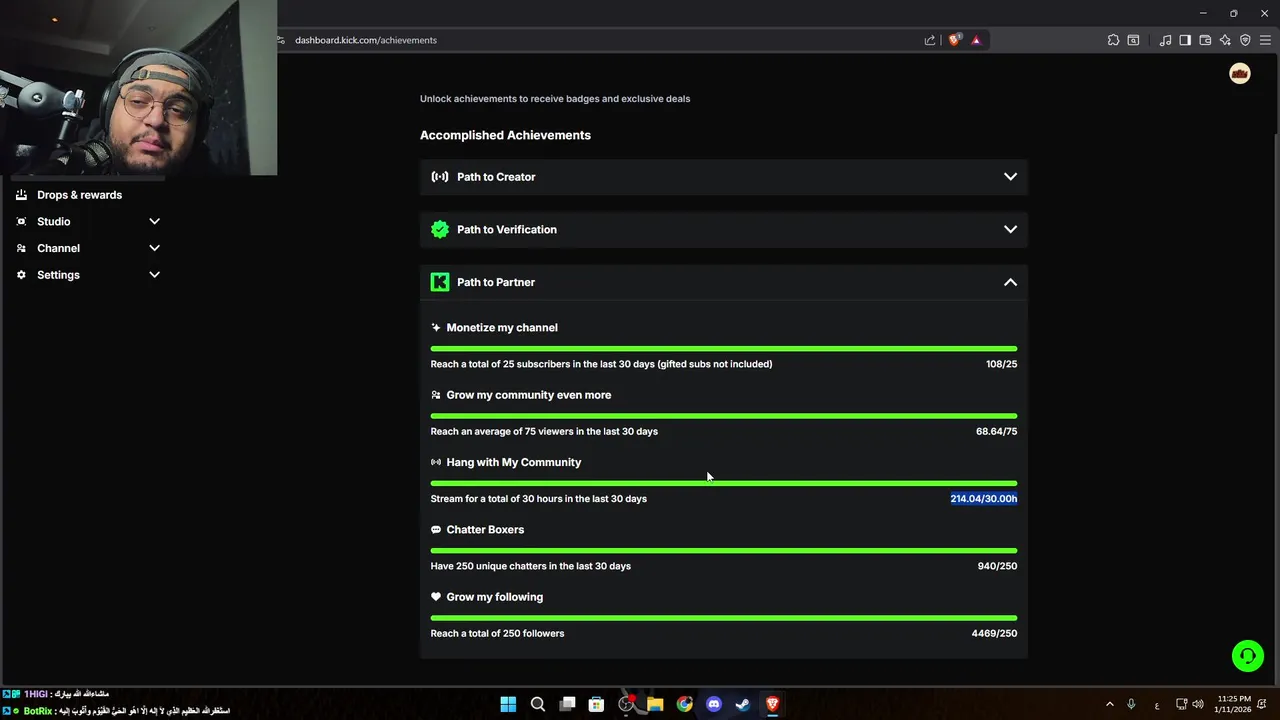Open the browser hamburger menu
Image resolution: width=1280 pixels, height=720 pixels.
(x=1265, y=40)
